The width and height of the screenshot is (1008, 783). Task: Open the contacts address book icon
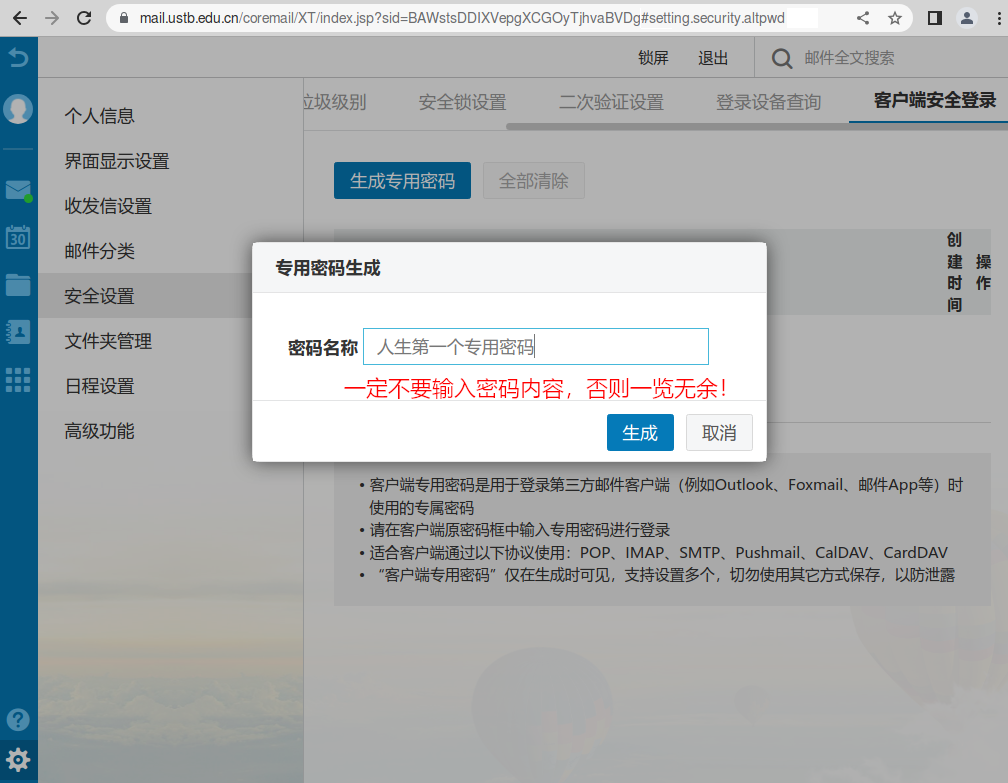point(18,331)
